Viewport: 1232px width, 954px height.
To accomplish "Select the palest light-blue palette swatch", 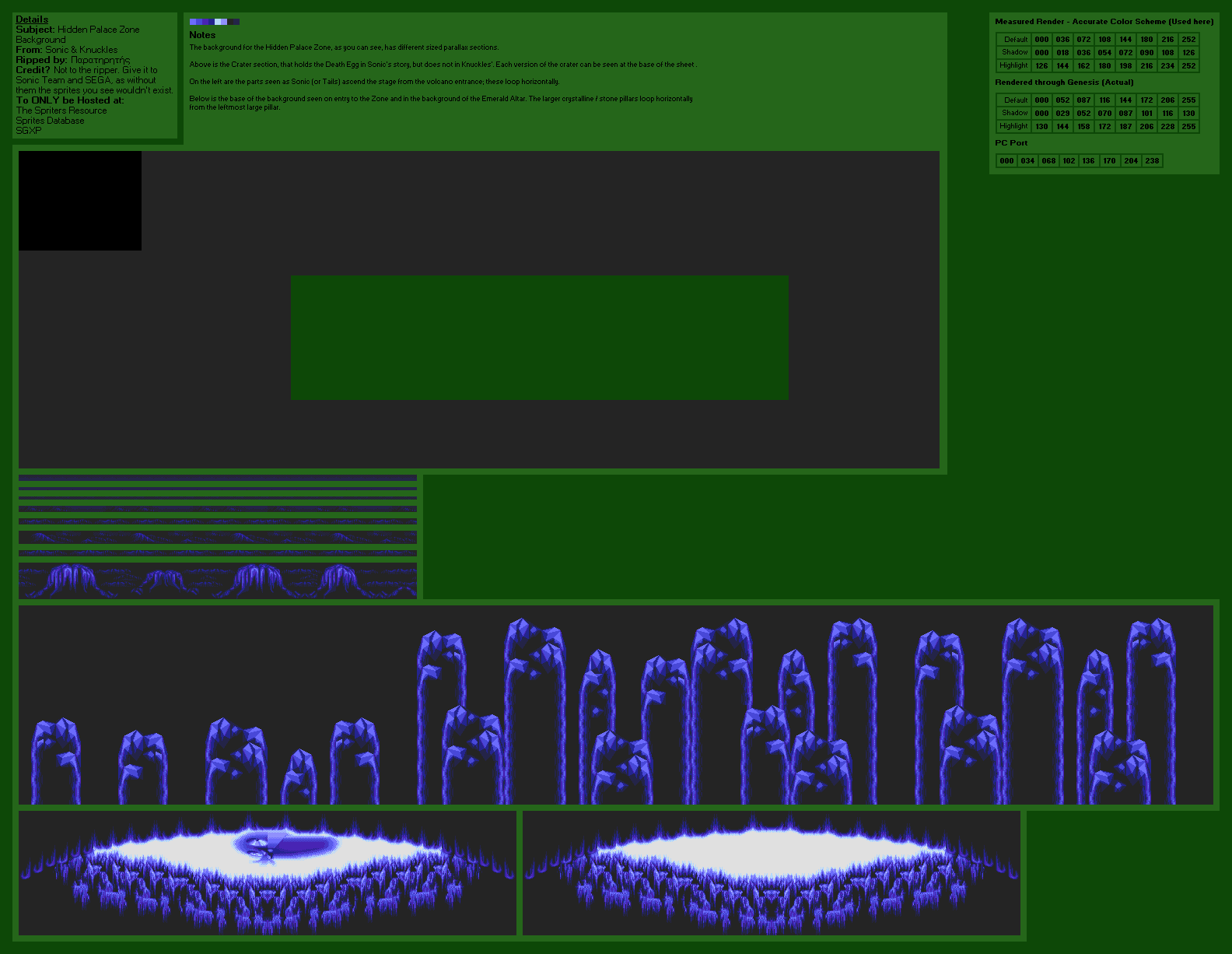I will pos(218,22).
